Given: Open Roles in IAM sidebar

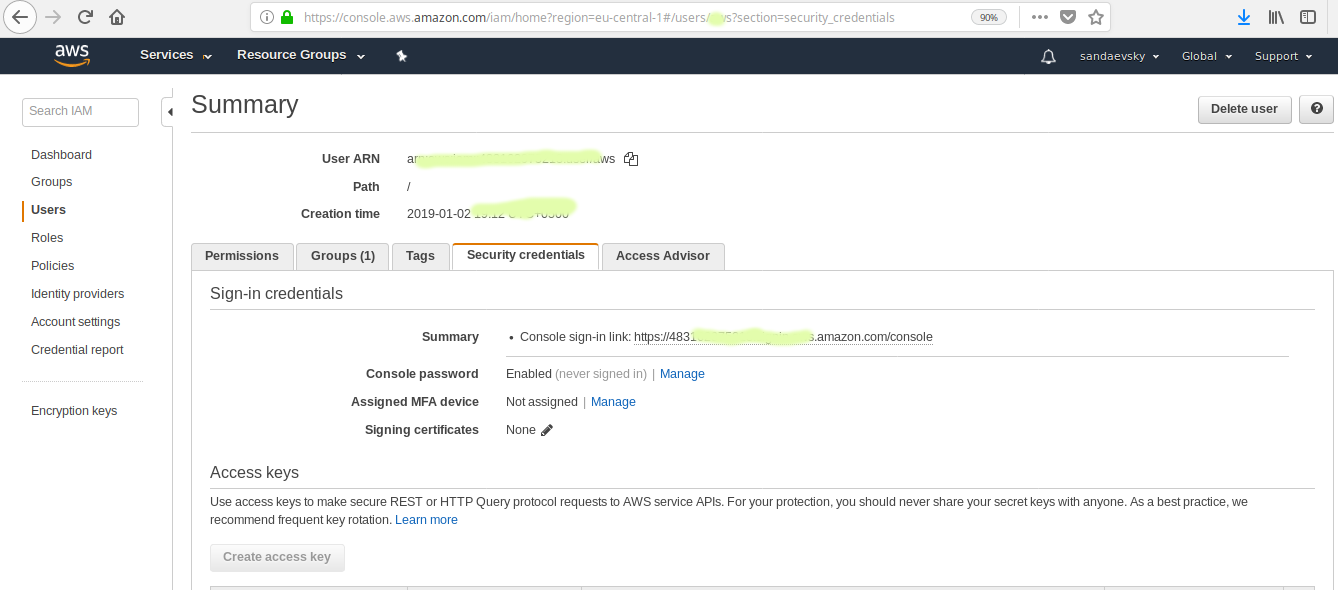Looking at the screenshot, I should click(47, 238).
